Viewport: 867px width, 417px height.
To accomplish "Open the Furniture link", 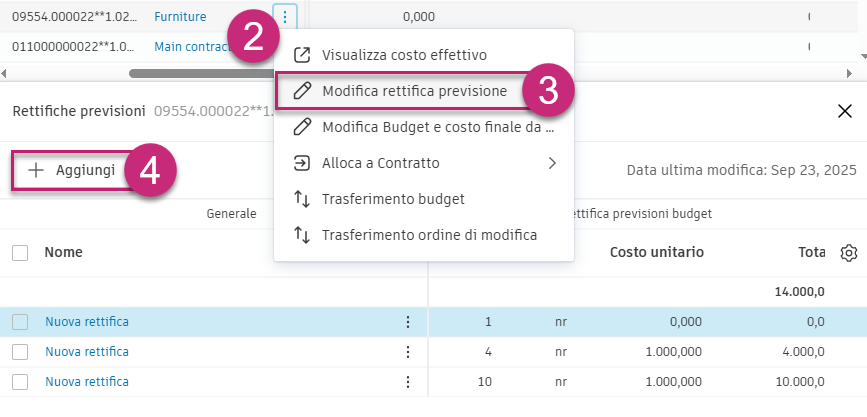I will 180,17.
